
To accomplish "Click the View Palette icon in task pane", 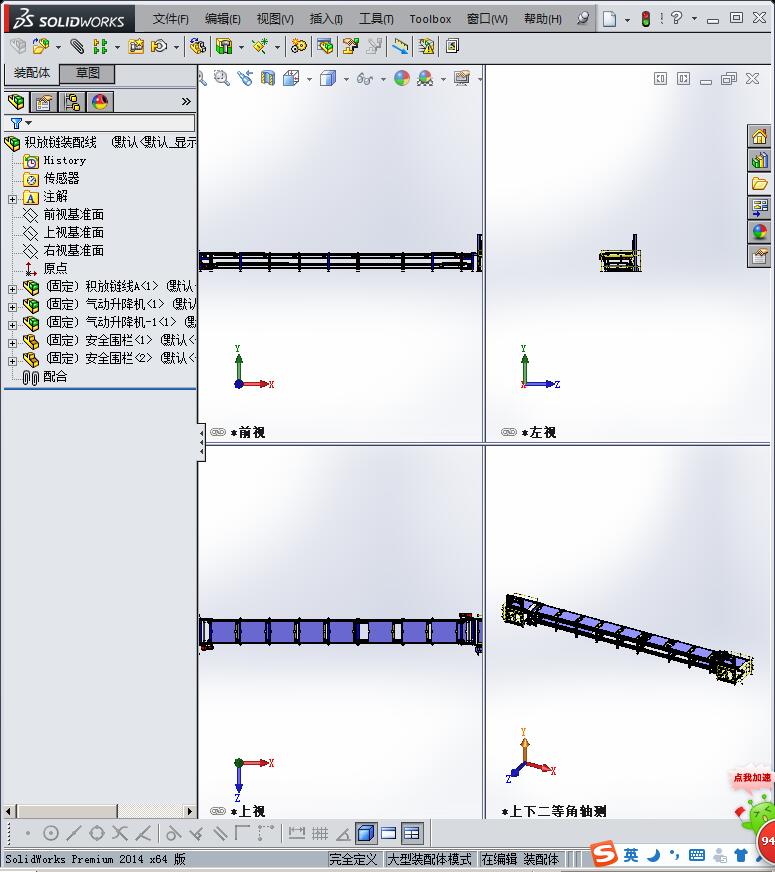I will point(759,208).
